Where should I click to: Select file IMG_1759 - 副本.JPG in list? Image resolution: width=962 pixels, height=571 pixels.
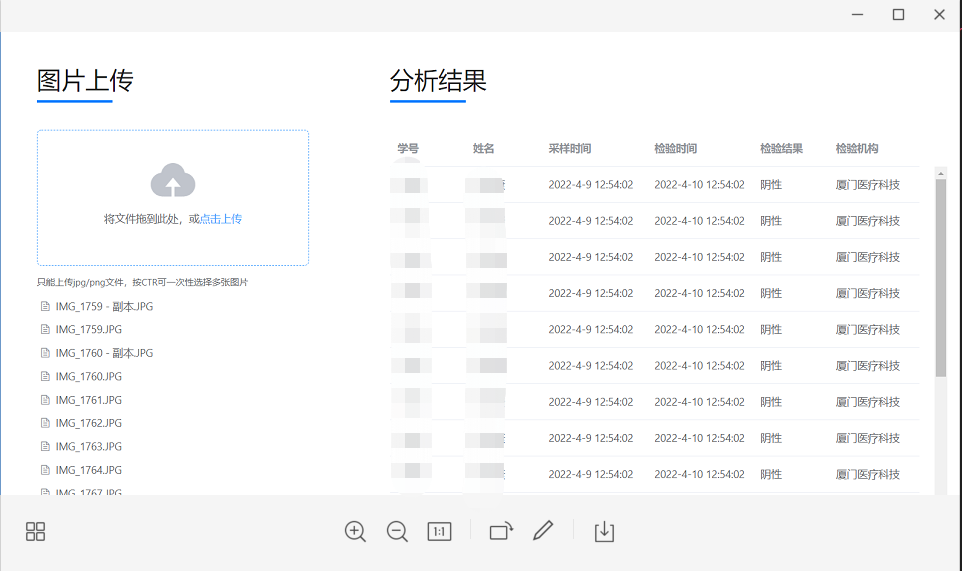point(104,306)
